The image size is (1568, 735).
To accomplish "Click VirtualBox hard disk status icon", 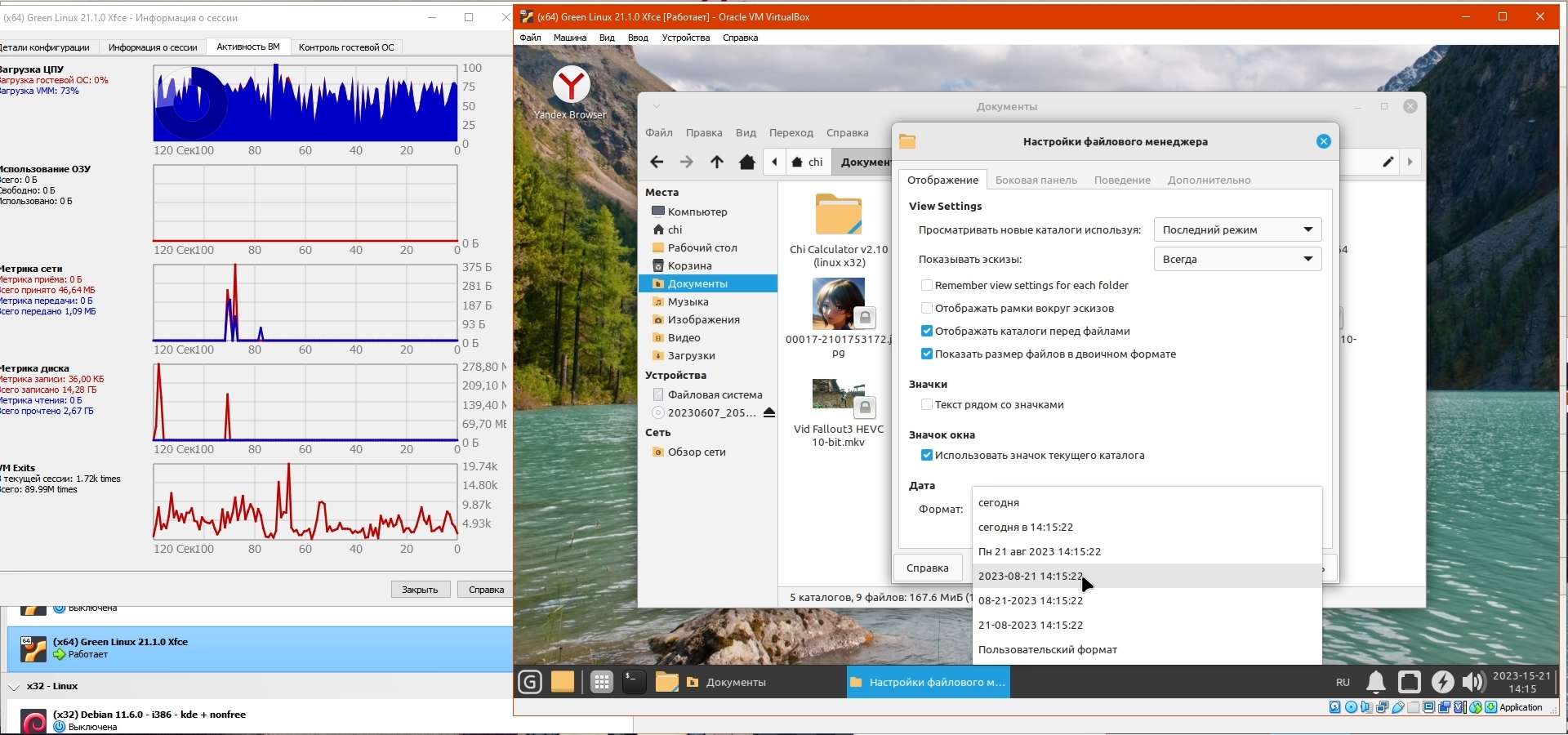I will pyautogui.click(x=1335, y=707).
